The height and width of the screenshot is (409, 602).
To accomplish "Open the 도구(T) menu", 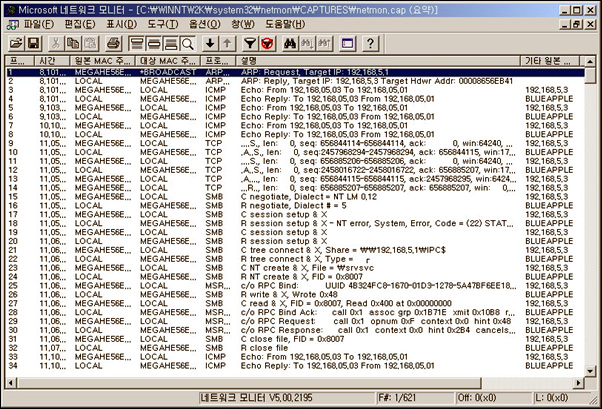I will pyautogui.click(x=163, y=24).
